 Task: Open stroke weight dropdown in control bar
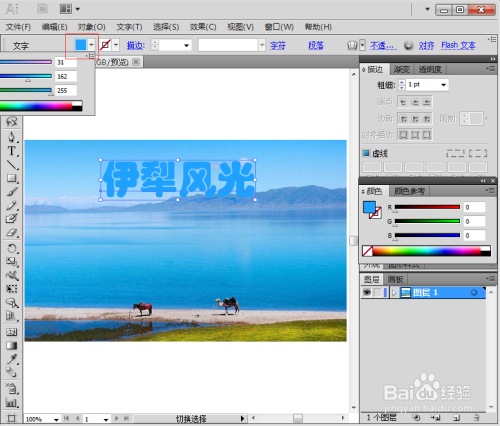pos(186,45)
